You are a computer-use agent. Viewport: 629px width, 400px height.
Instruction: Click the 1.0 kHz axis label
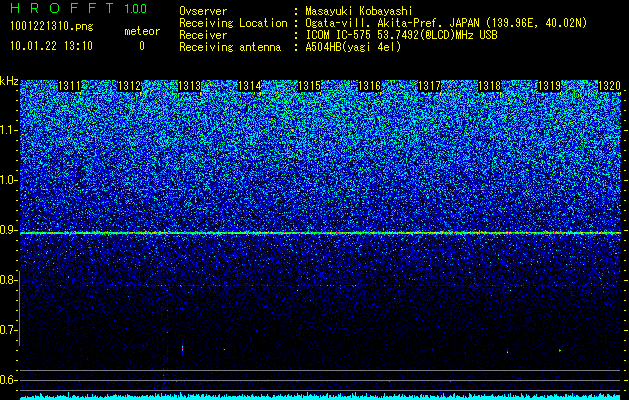8,181
